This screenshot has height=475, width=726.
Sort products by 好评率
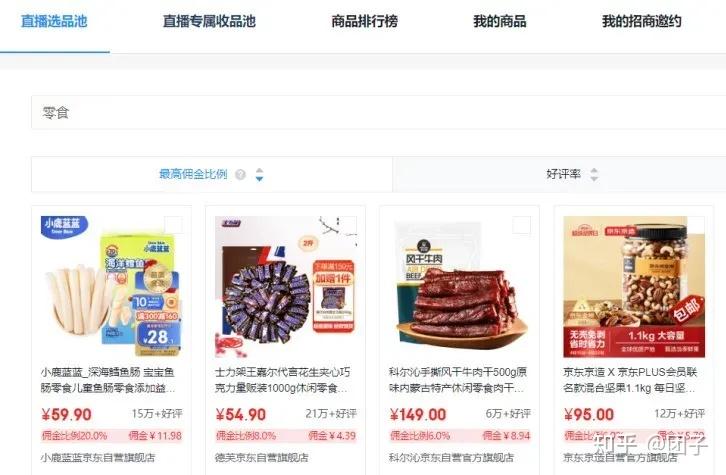click(563, 174)
